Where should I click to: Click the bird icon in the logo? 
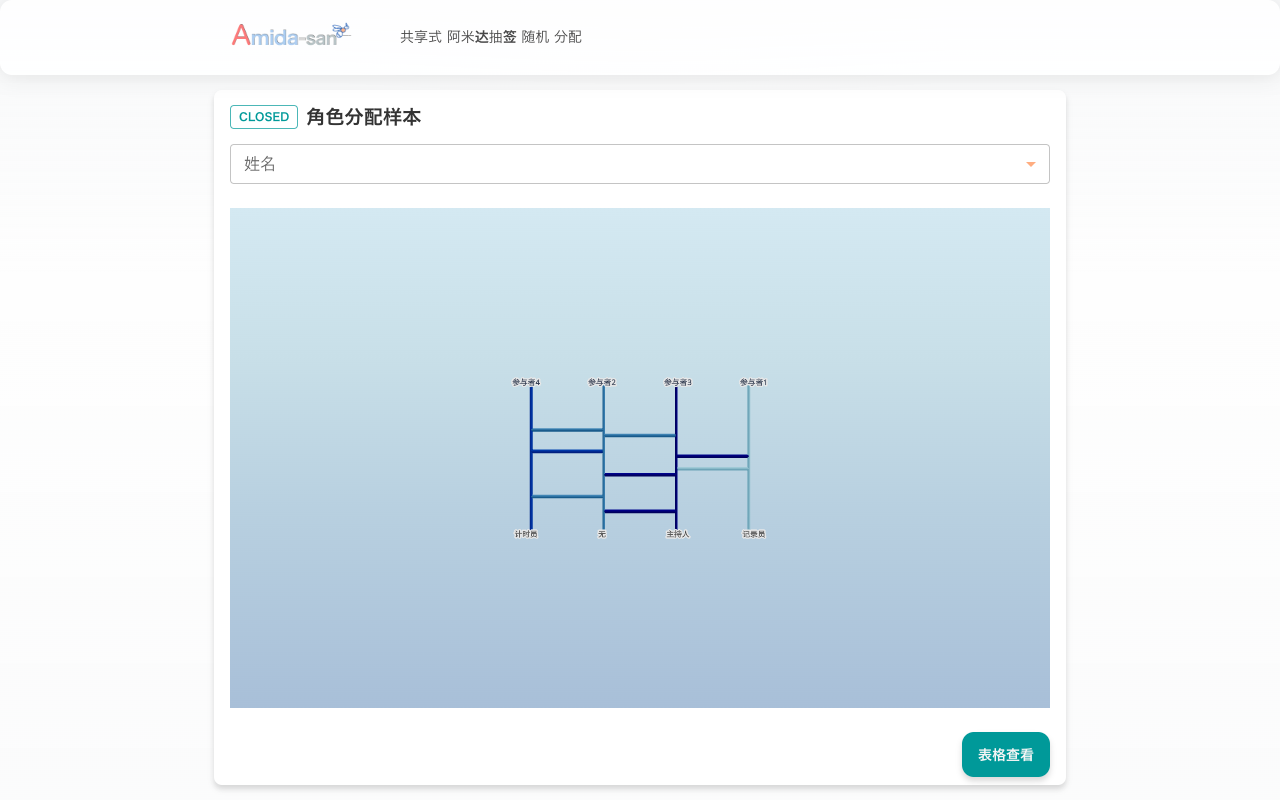pyautogui.click(x=341, y=30)
